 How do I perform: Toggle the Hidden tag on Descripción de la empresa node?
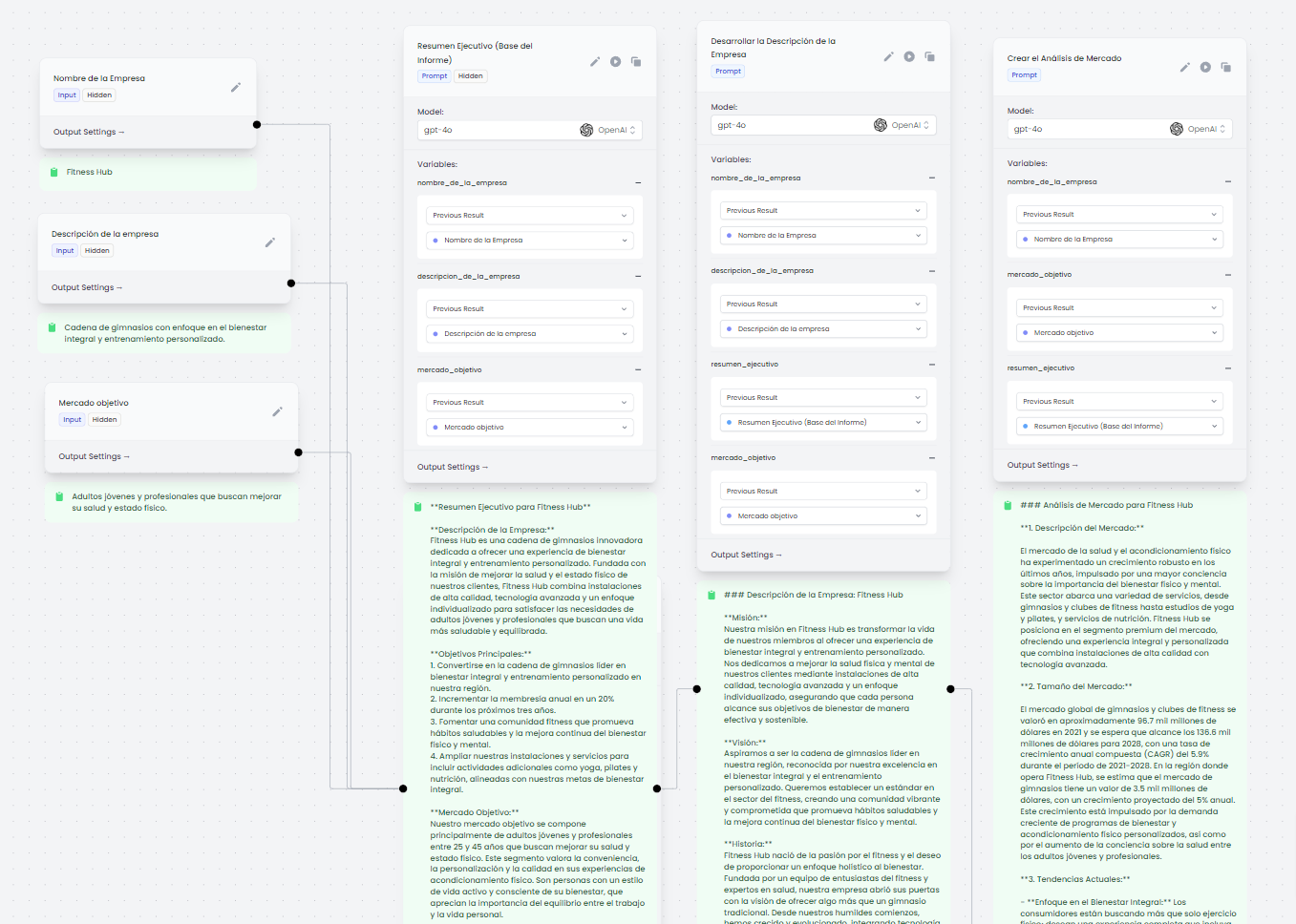[x=96, y=251]
